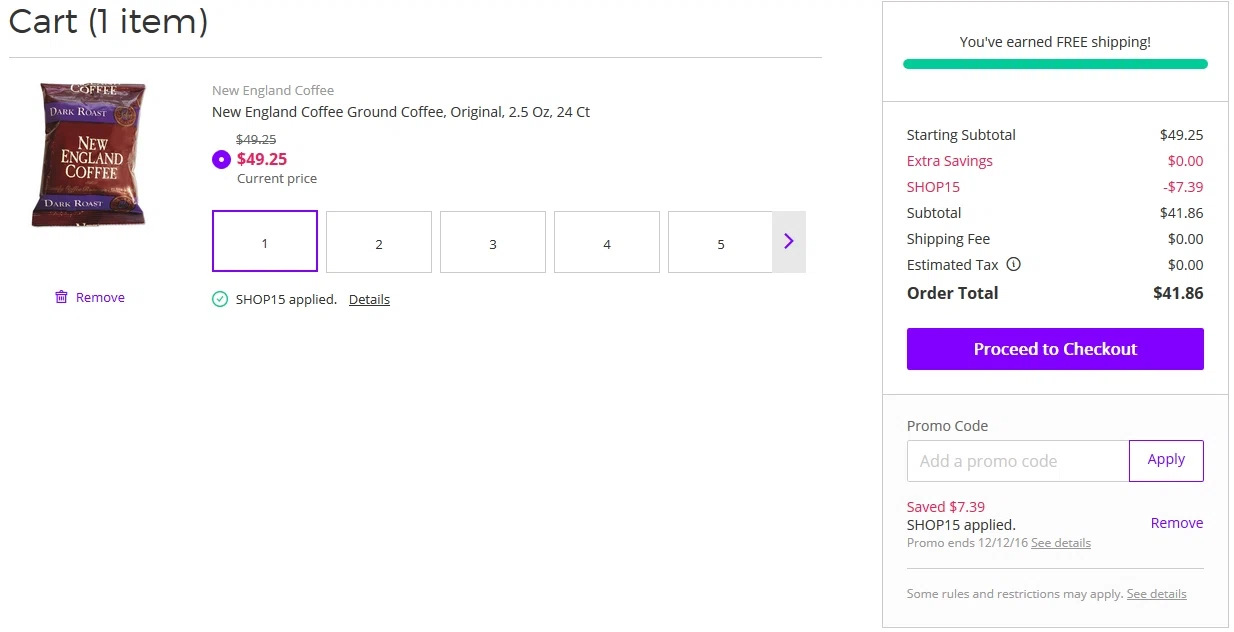Remove the coffee item from the cart

click(90, 297)
